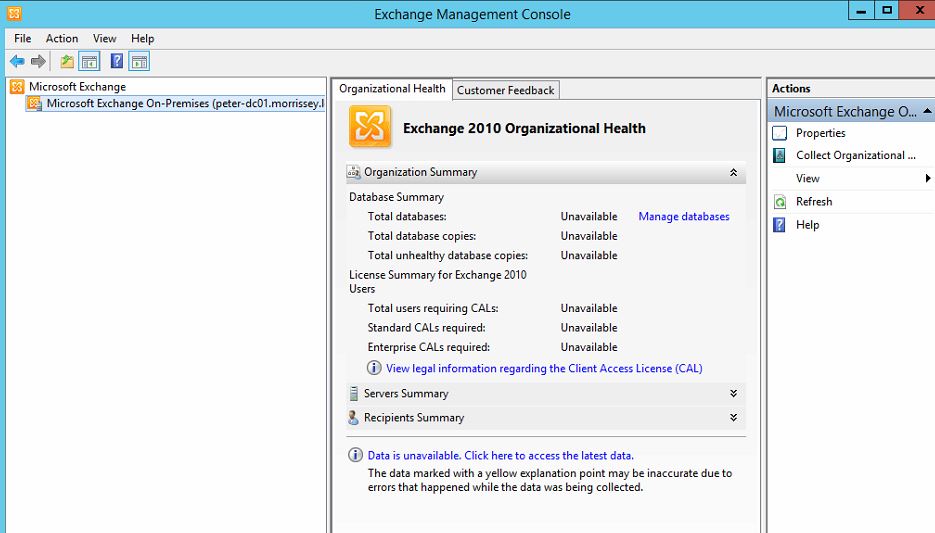Open the File menu
The image size is (935, 533).
click(x=23, y=38)
